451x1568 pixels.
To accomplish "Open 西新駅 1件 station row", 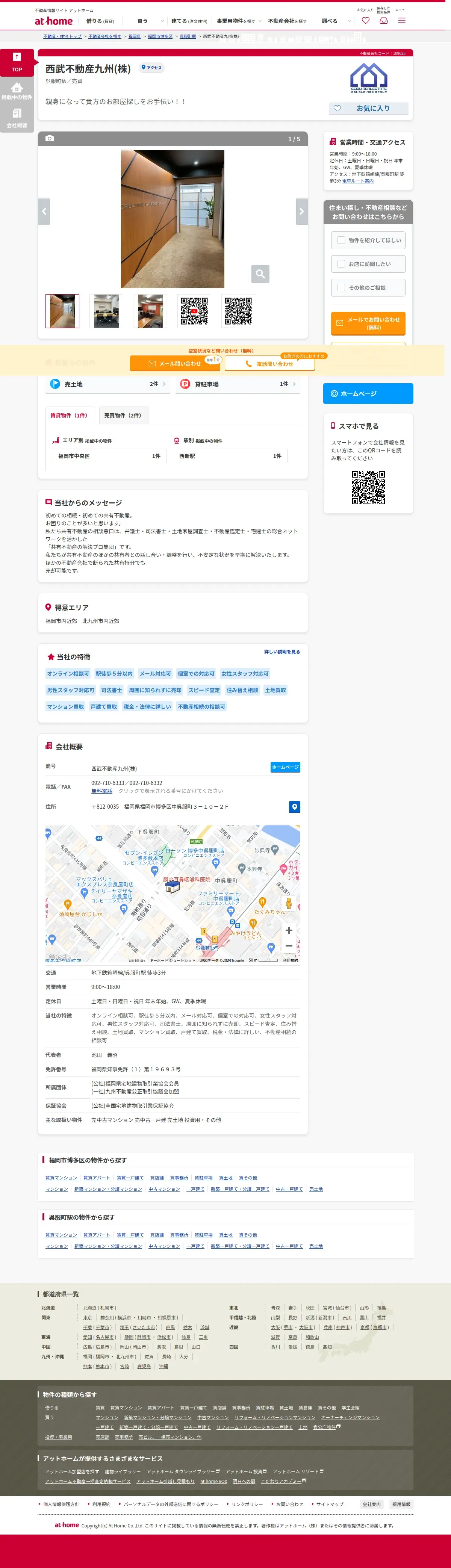I will click(x=231, y=456).
